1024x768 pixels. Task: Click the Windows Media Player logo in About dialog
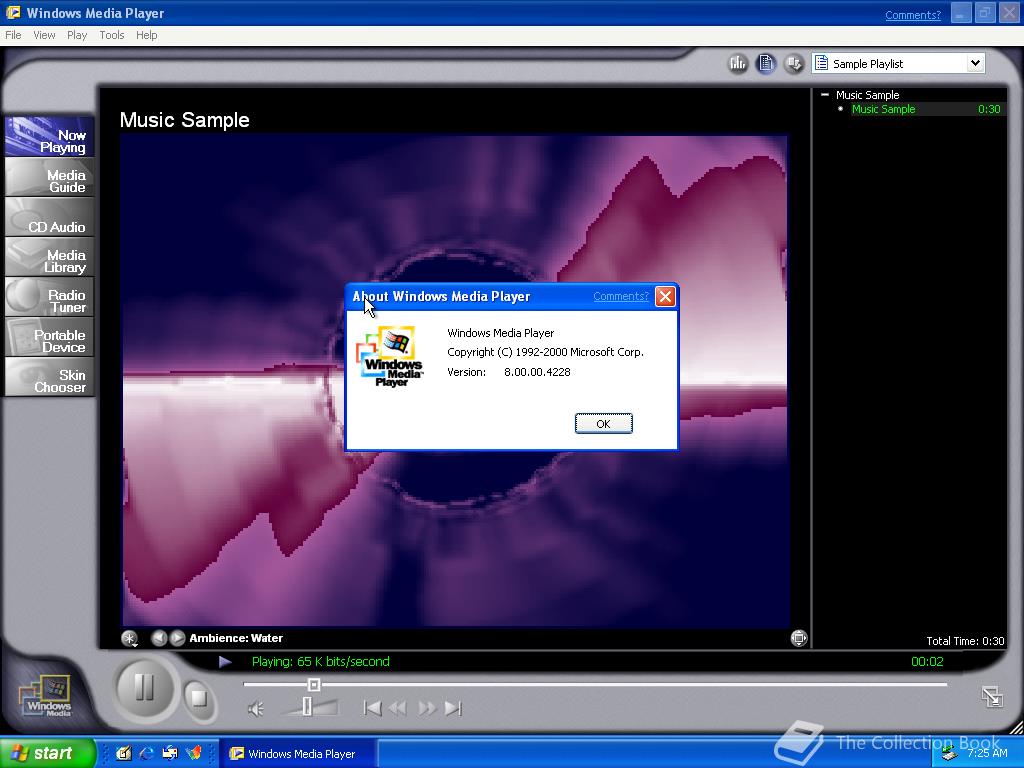pyautogui.click(x=390, y=356)
